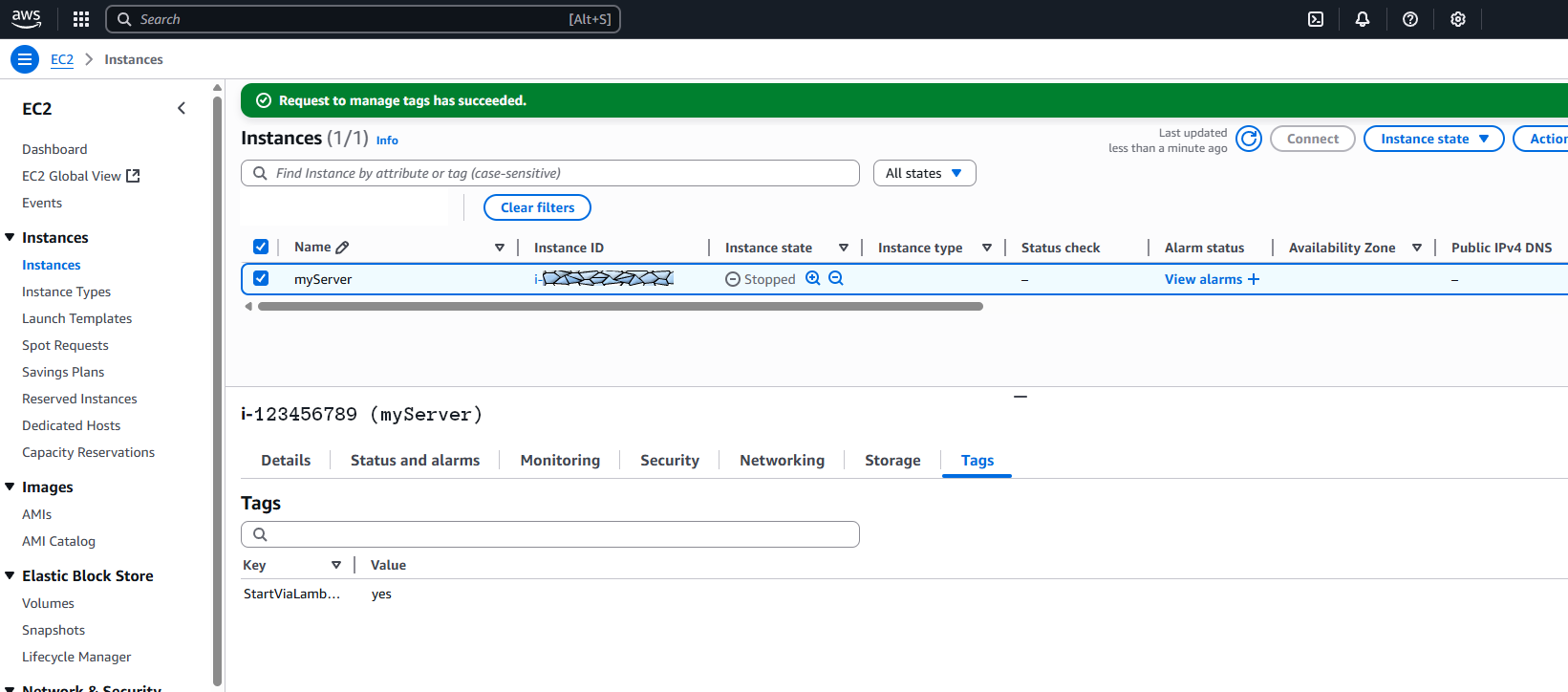Viewport: 1568px width, 692px height.
Task: Collapse the Elastic Block Store section
Action: tap(10, 575)
